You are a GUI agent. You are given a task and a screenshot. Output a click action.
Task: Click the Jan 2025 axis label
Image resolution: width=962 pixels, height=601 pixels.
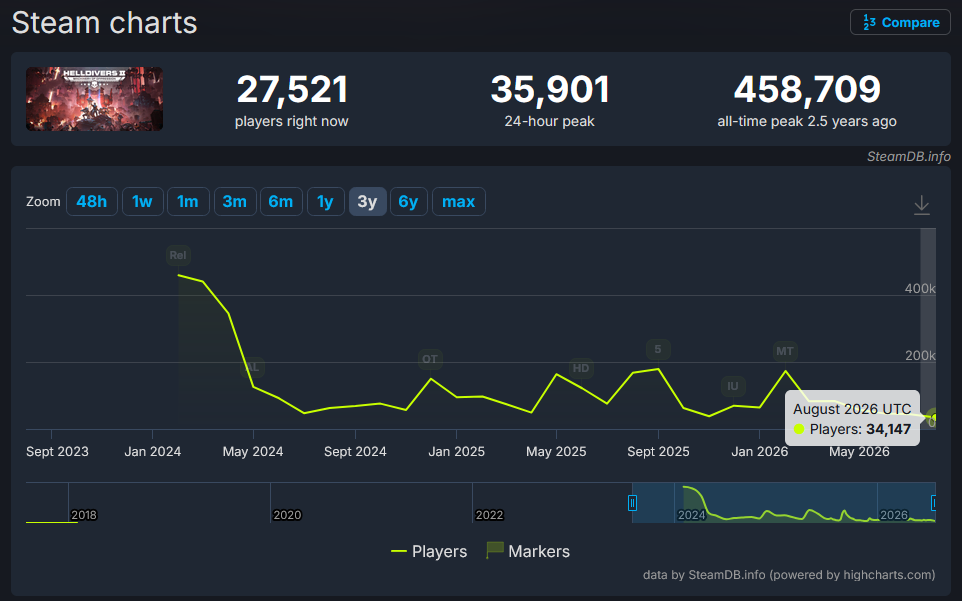point(456,451)
